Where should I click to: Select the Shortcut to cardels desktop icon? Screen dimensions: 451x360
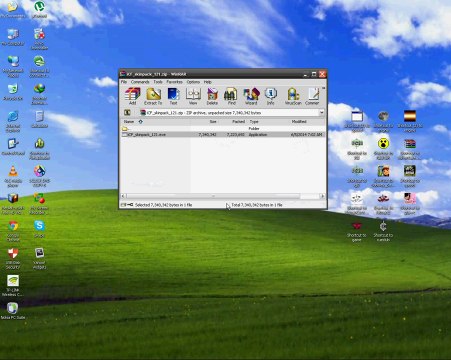click(383, 231)
